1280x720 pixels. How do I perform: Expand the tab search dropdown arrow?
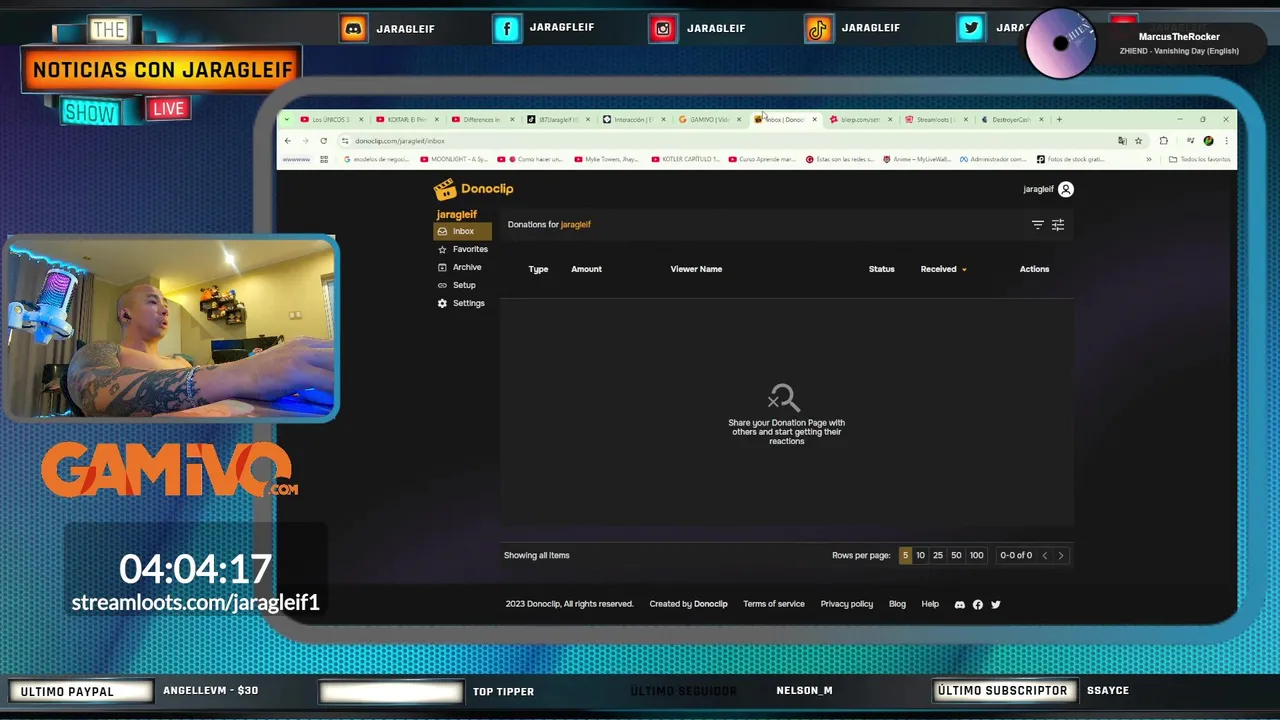click(287, 119)
